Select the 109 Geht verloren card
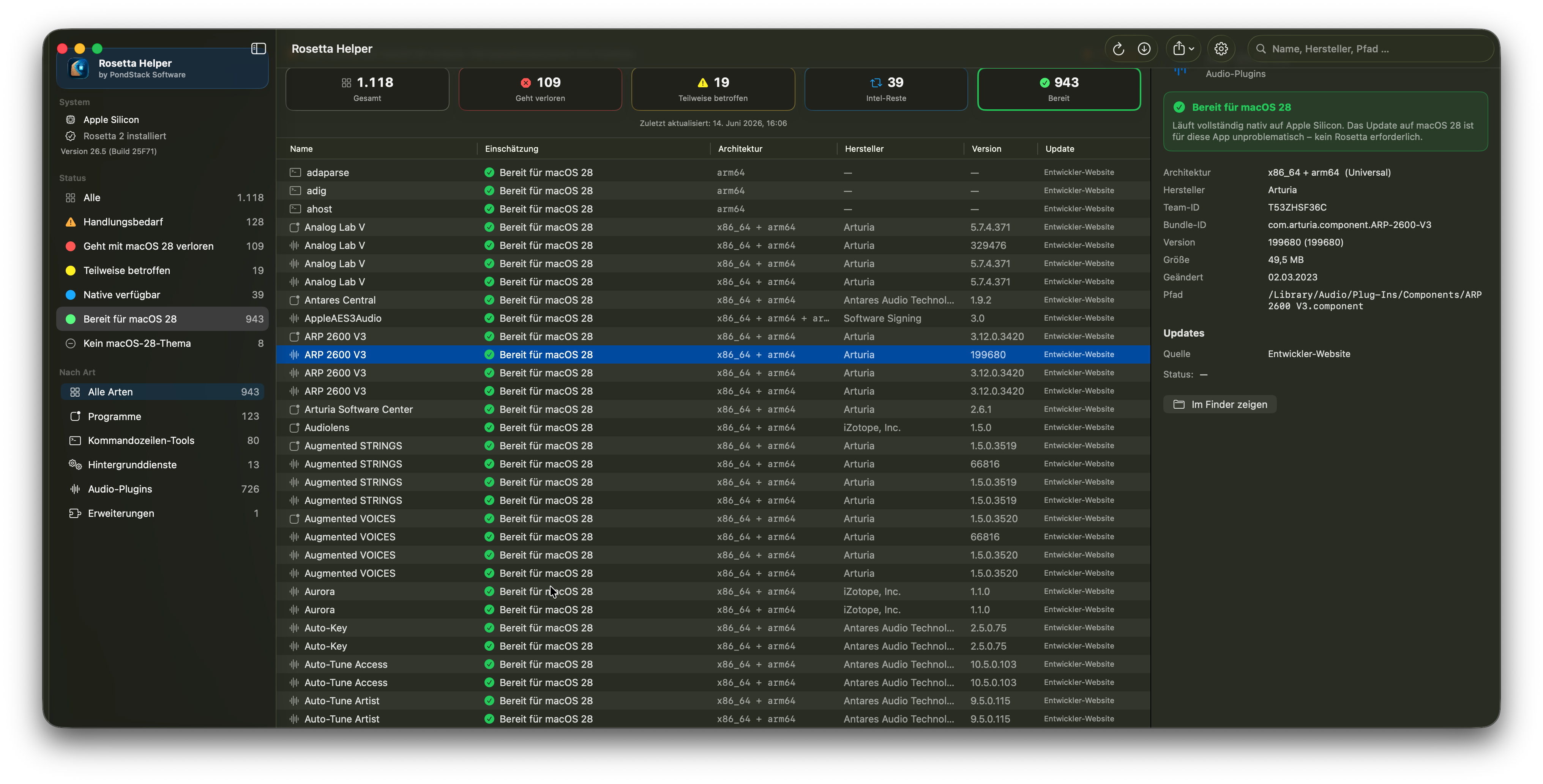1543x784 pixels. (x=540, y=89)
